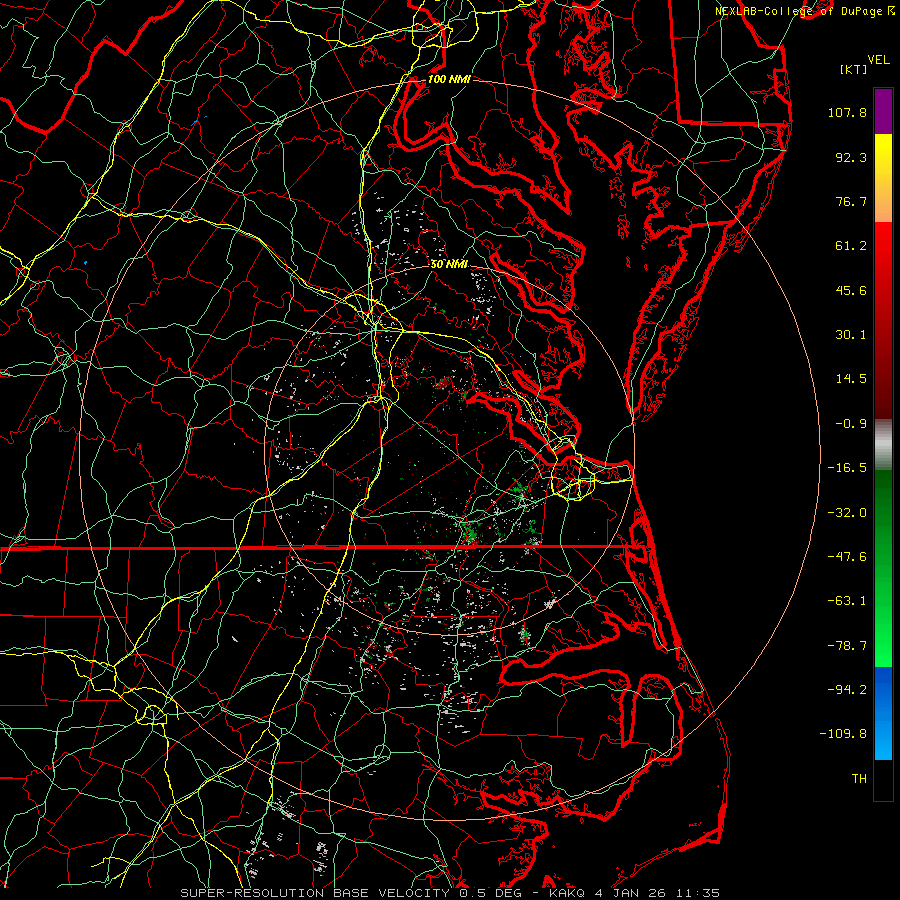
Task: Click the 14.5 velocity scale value
Action: click(851, 379)
